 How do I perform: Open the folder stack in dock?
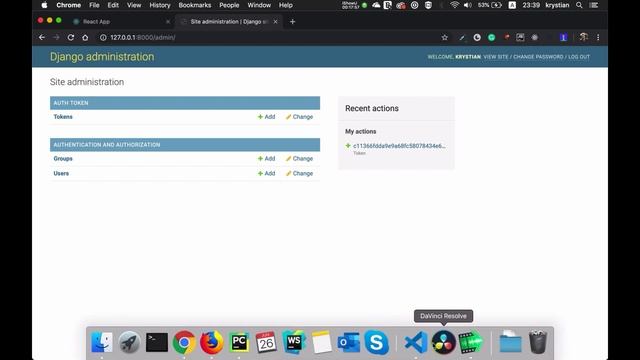point(510,342)
